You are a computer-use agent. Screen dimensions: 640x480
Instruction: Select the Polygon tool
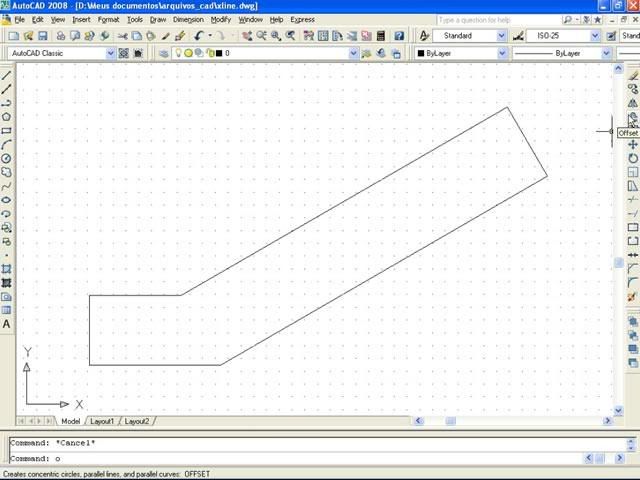(6, 117)
